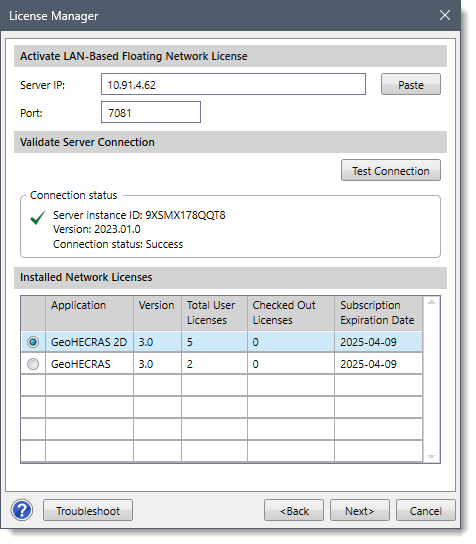Focus the Server IP input field
Screen dimensions: 476x544
pos(233,84)
